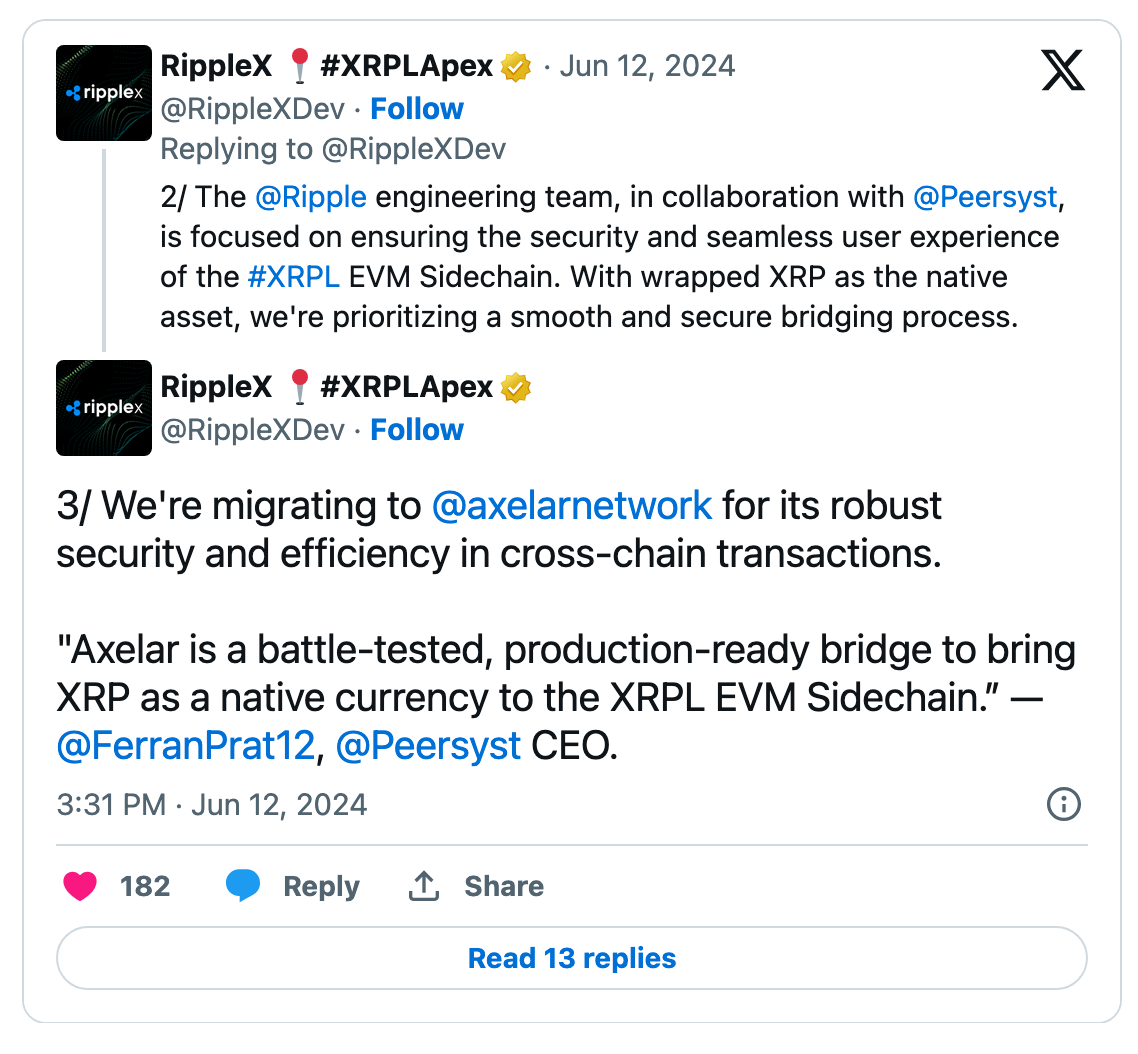Click the X logo icon

(x=1062, y=70)
